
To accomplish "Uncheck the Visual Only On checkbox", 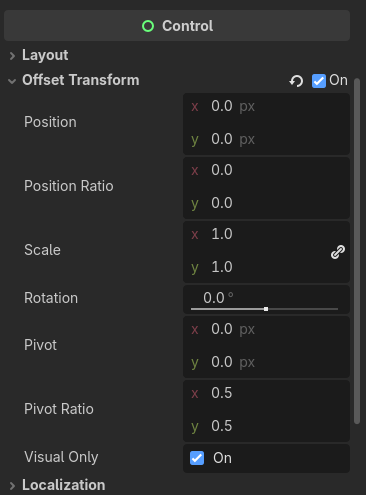I will 197,458.
